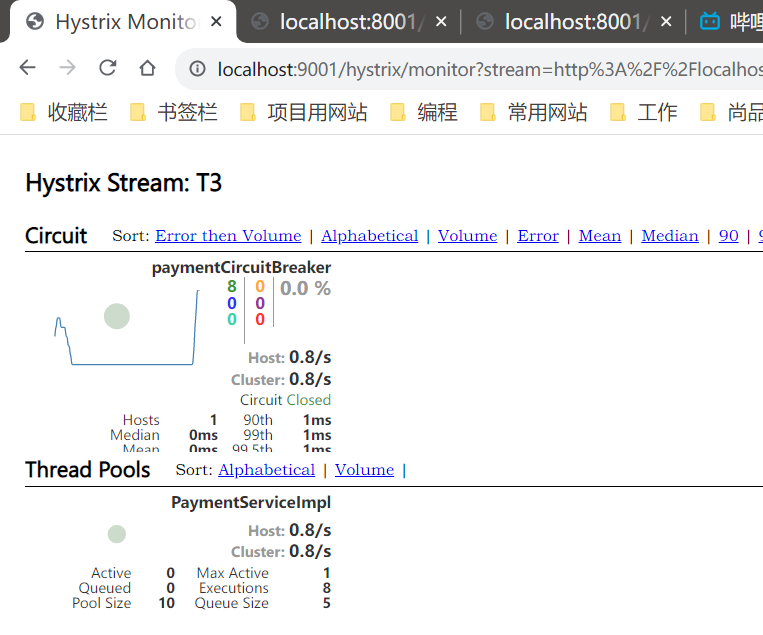Click the PaymentServiceImpl health circle
Screen dimensions: 763x635
point(117,534)
